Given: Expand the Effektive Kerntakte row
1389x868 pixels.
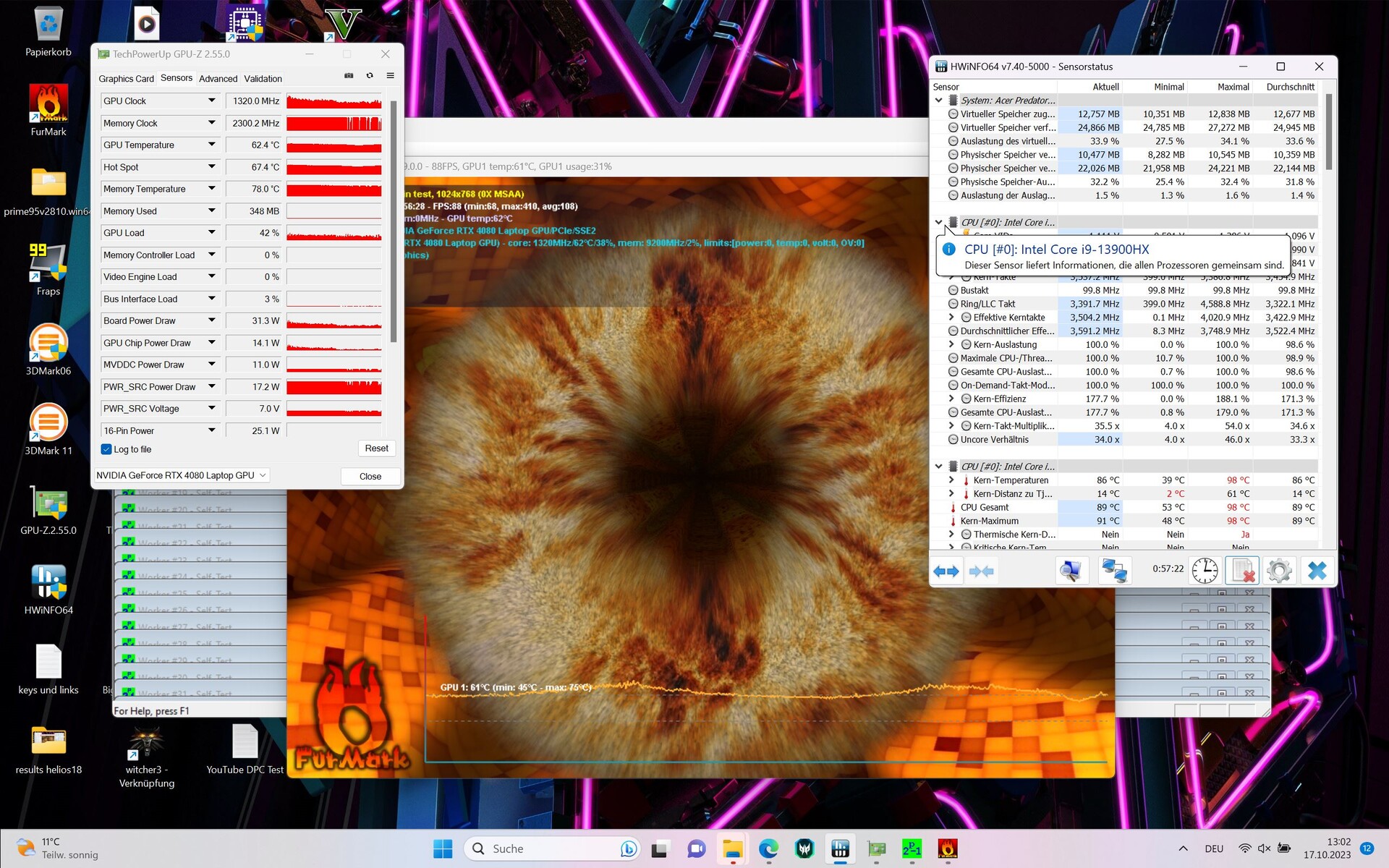Looking at the screenshot, I should pos(951,318).
